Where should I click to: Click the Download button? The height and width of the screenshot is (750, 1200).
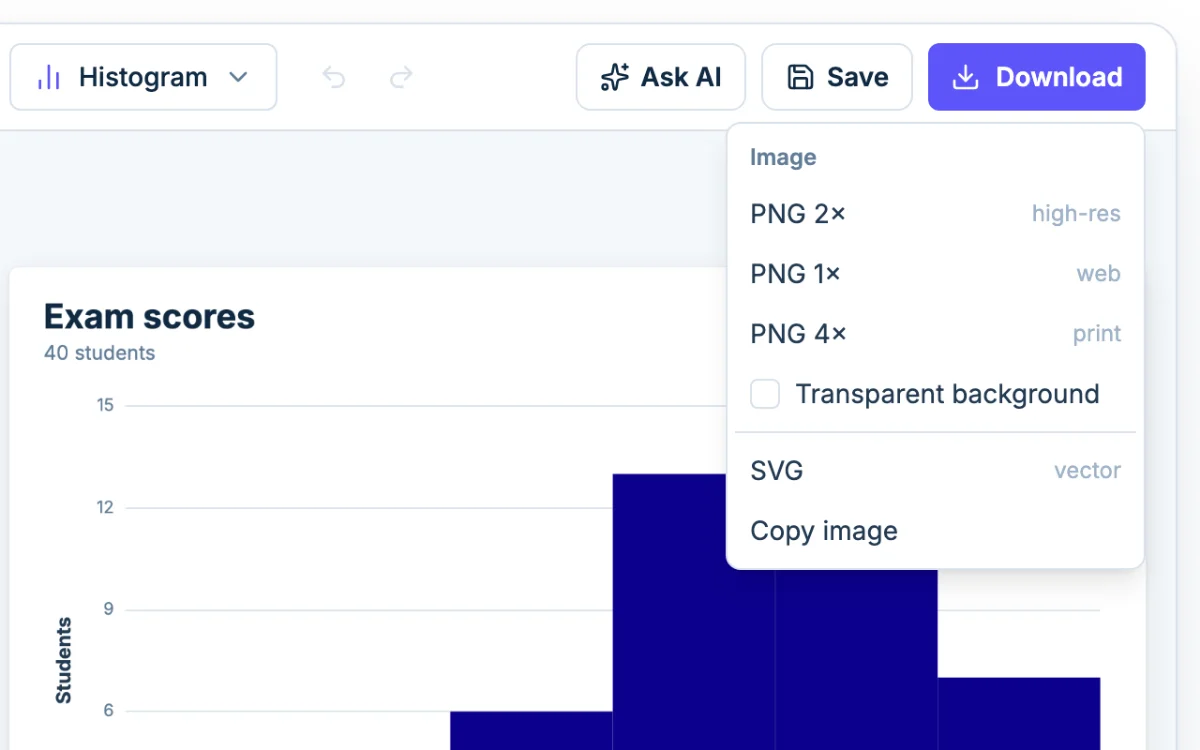[x=1037, y=77]
